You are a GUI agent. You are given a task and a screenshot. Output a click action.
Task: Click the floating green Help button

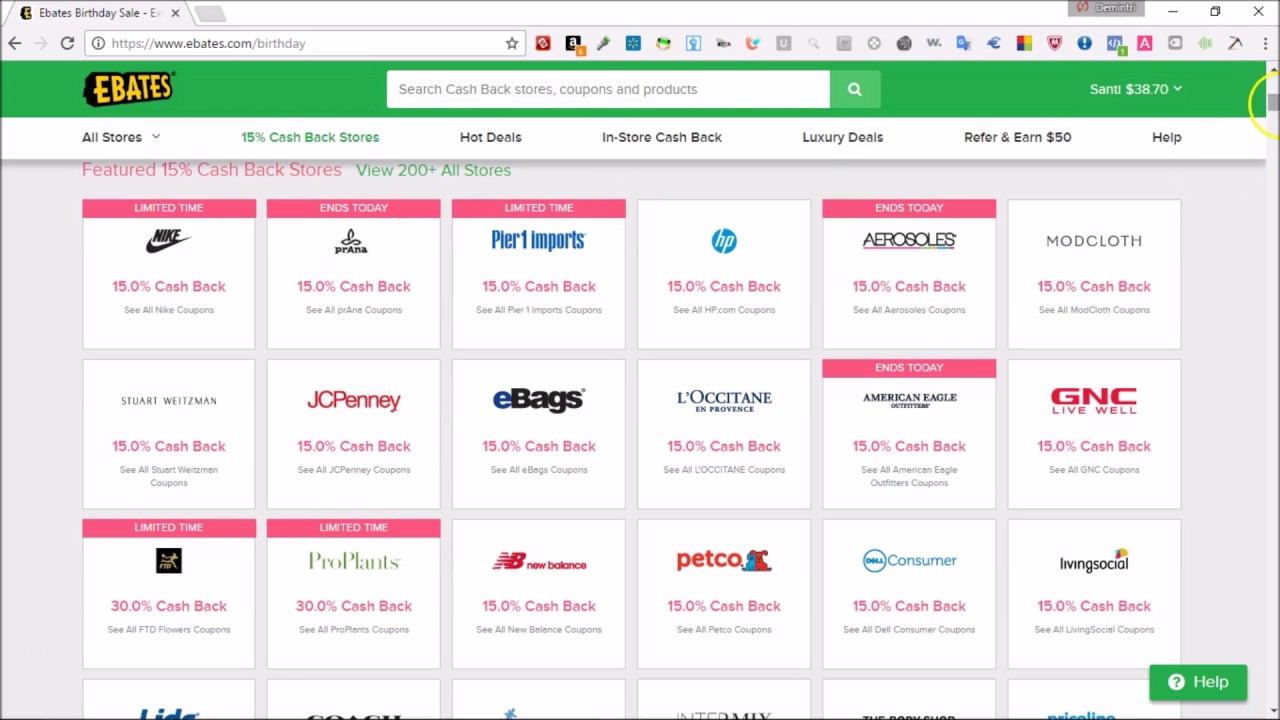coord(1198,682)
